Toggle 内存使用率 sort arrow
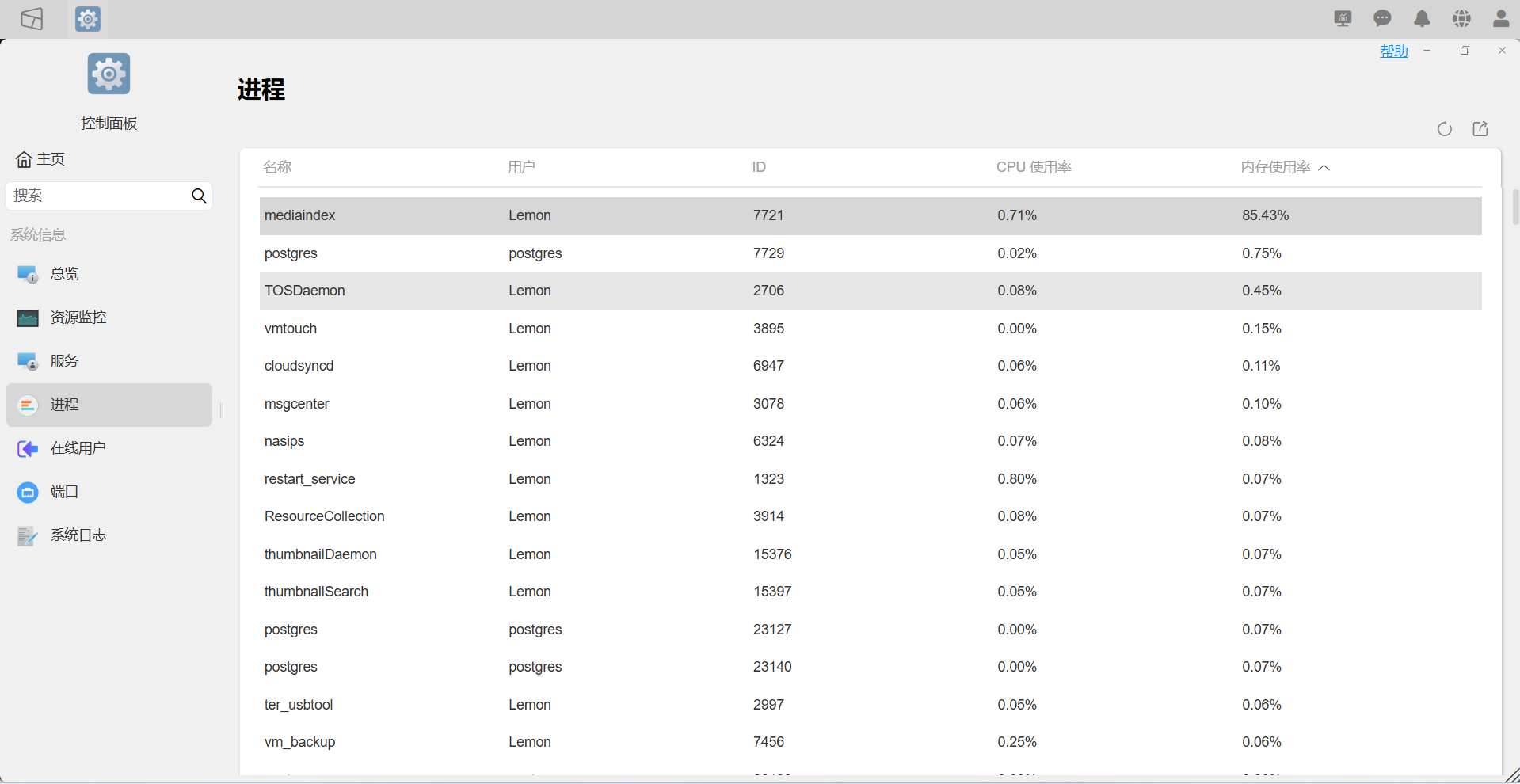Viewport: 1520px width, 784px height. pyautogui.click(x=1324, y=167)
